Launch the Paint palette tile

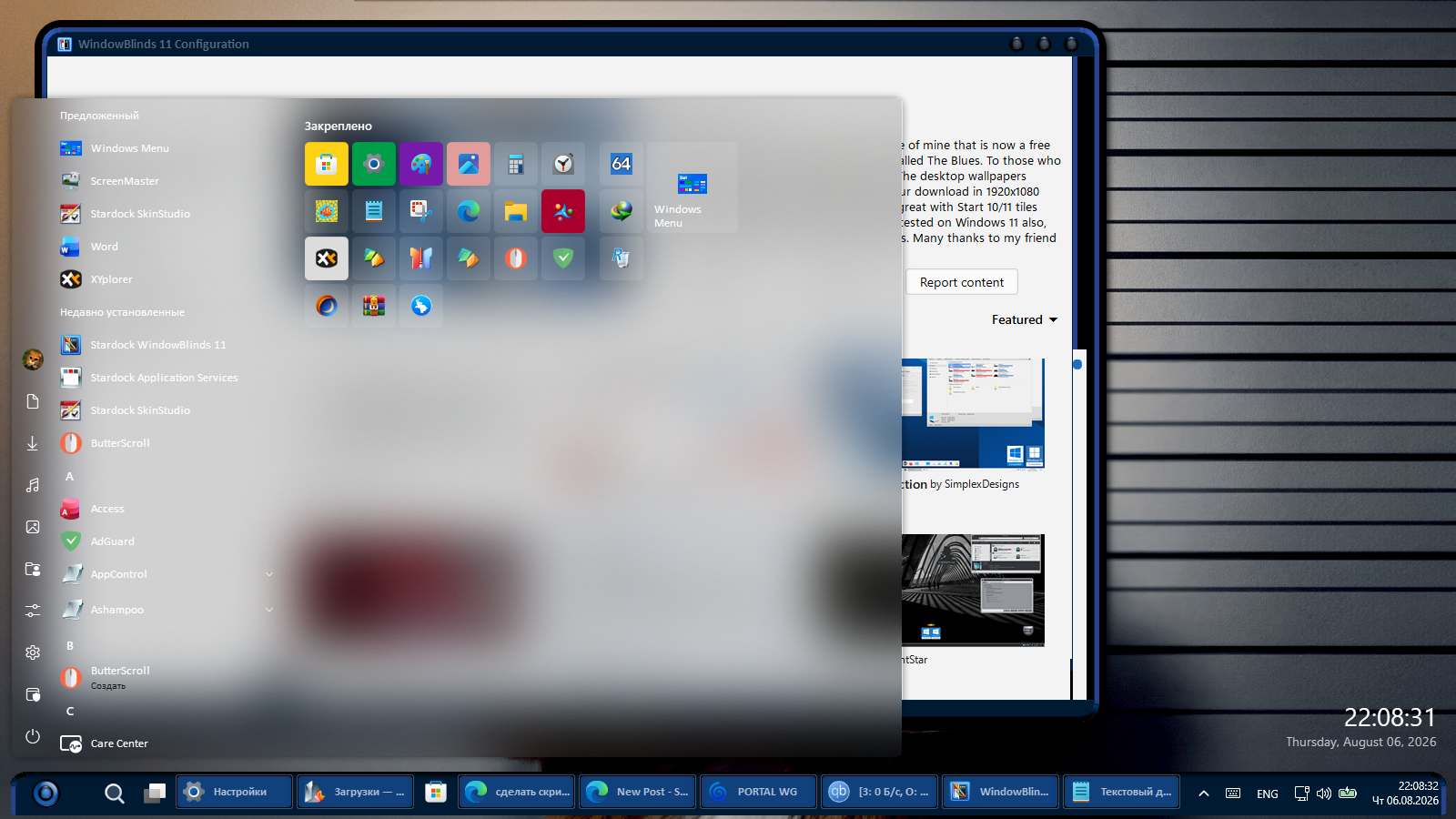tap(421, 164)
